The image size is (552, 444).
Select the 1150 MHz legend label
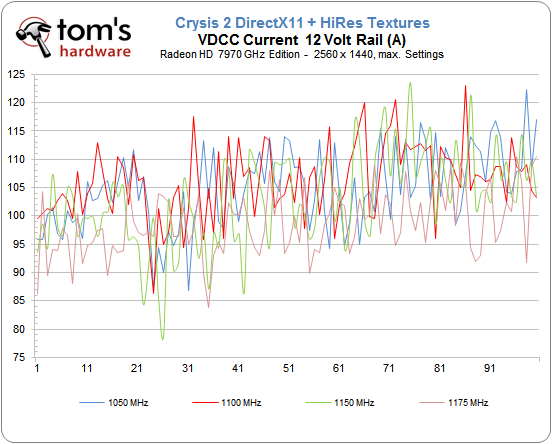354,402
